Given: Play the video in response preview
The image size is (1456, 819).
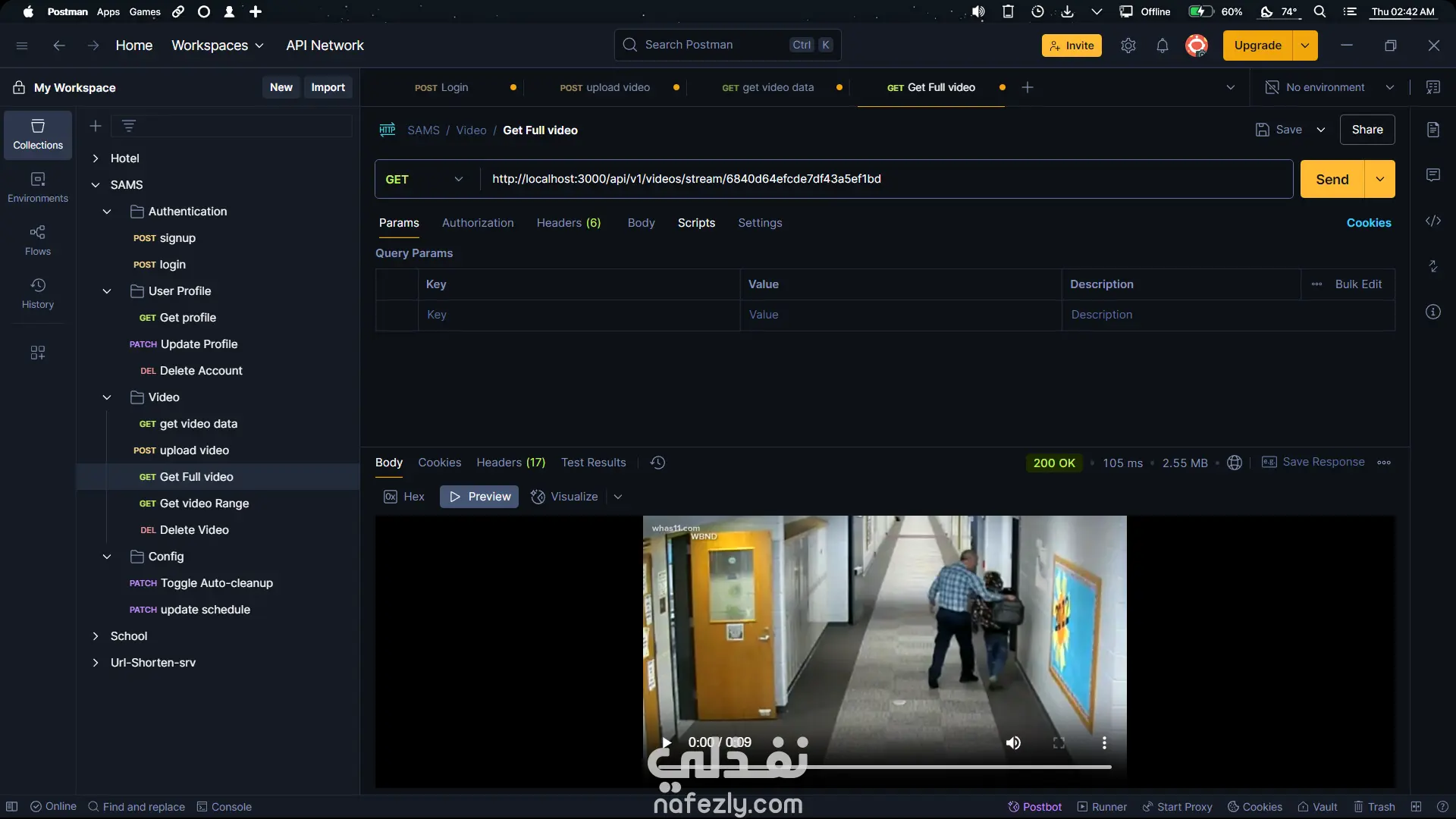Looking at the screenshot, I should point(667,742).
